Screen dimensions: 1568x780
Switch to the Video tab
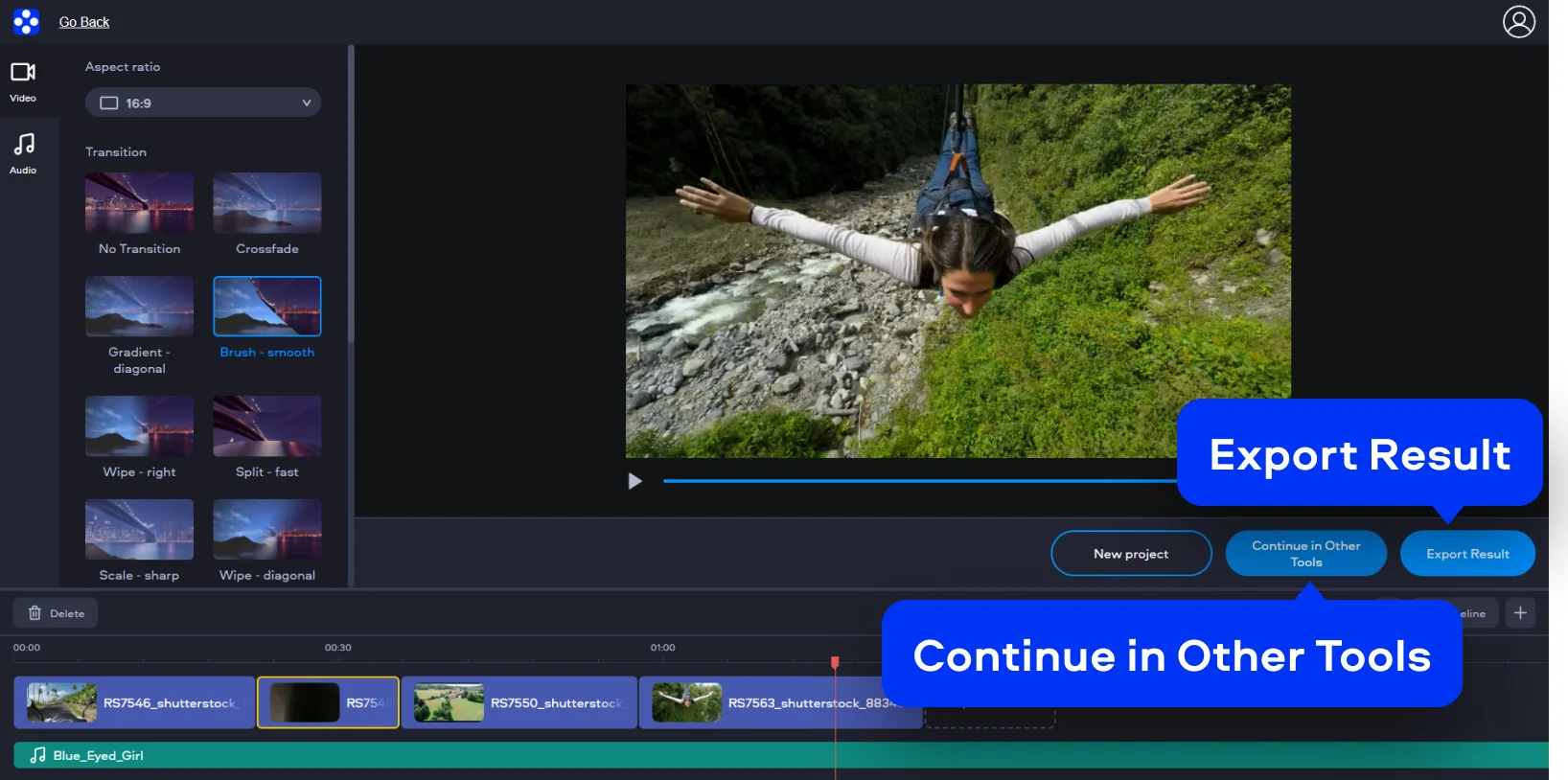(x=23, y=81)
